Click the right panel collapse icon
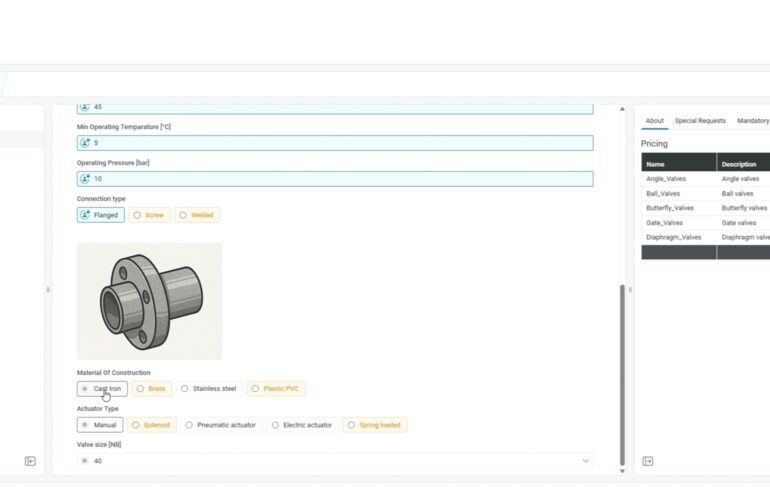Screen dimensions: 770x500 tap(648, 461)
